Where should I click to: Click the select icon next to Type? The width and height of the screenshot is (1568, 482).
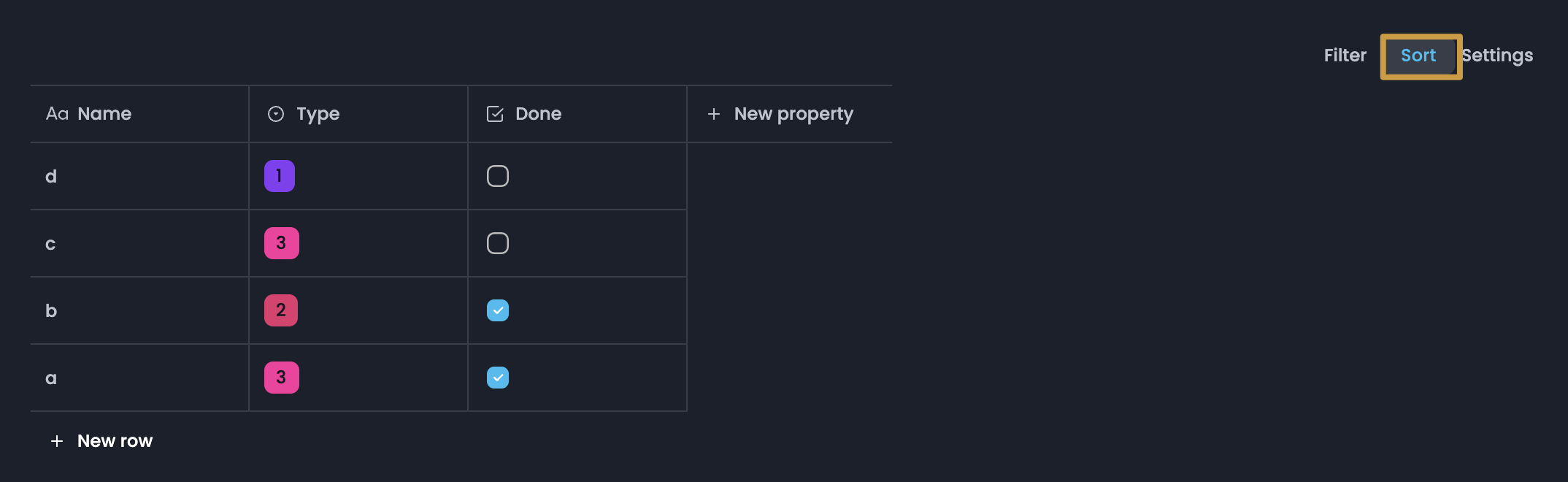(x=276, y=114)
